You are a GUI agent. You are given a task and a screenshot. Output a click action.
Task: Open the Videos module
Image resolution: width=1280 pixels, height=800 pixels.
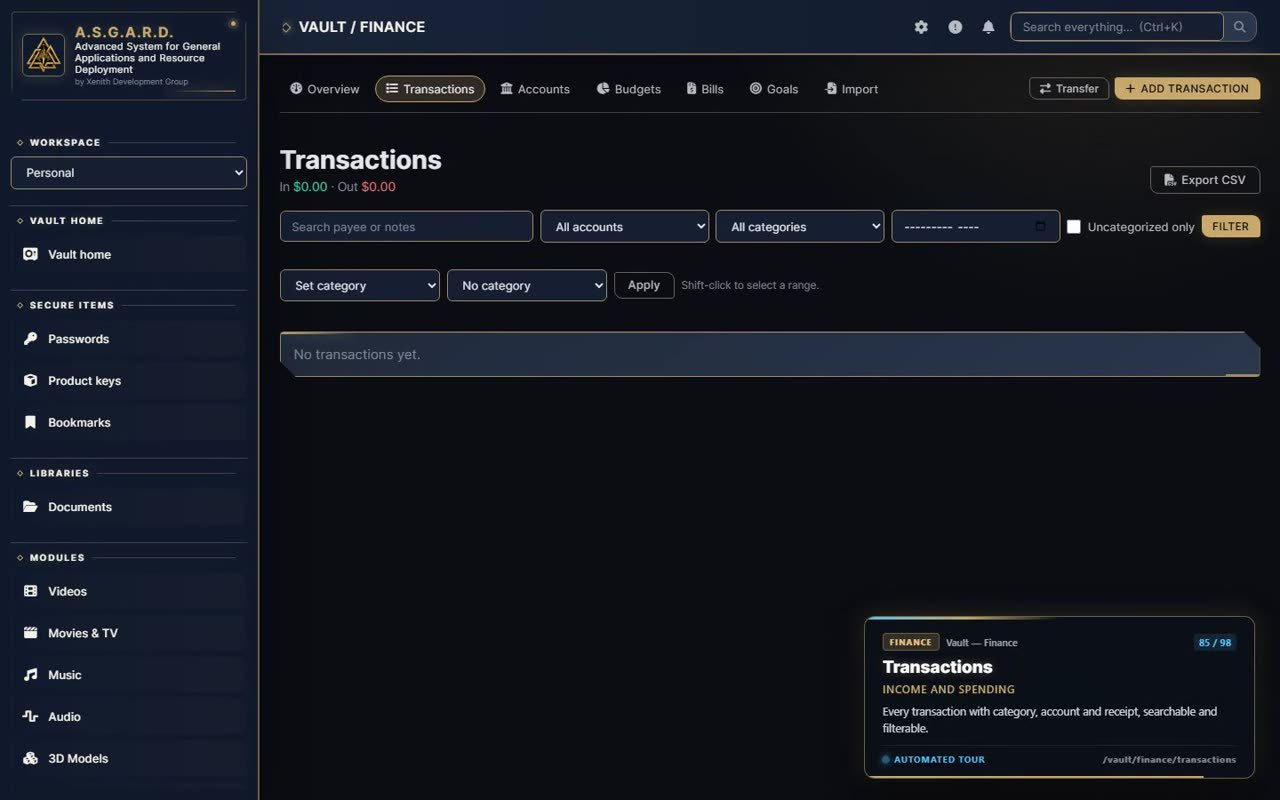click(128, 591)
